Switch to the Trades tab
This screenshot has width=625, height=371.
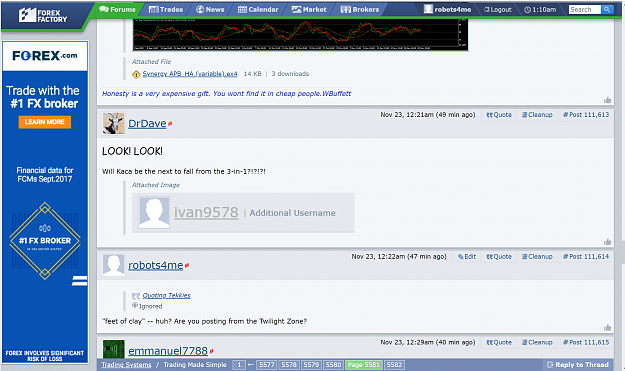click(x=166, y=9)
